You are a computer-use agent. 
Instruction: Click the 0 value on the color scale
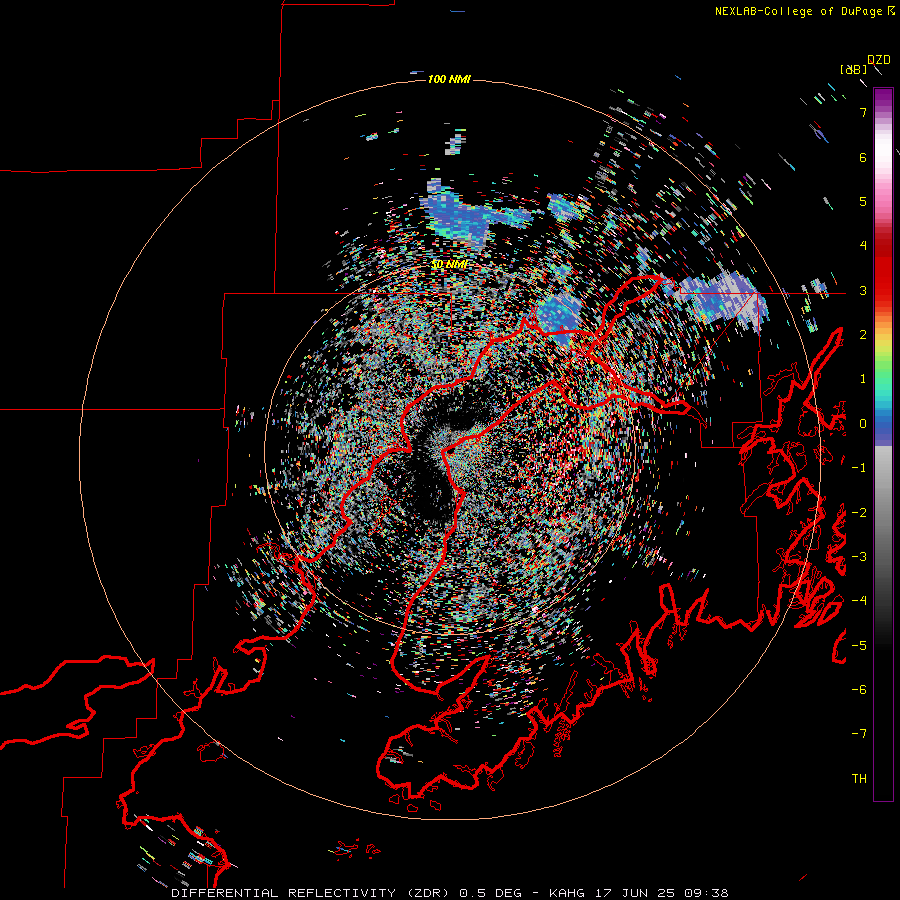[863, 424]
